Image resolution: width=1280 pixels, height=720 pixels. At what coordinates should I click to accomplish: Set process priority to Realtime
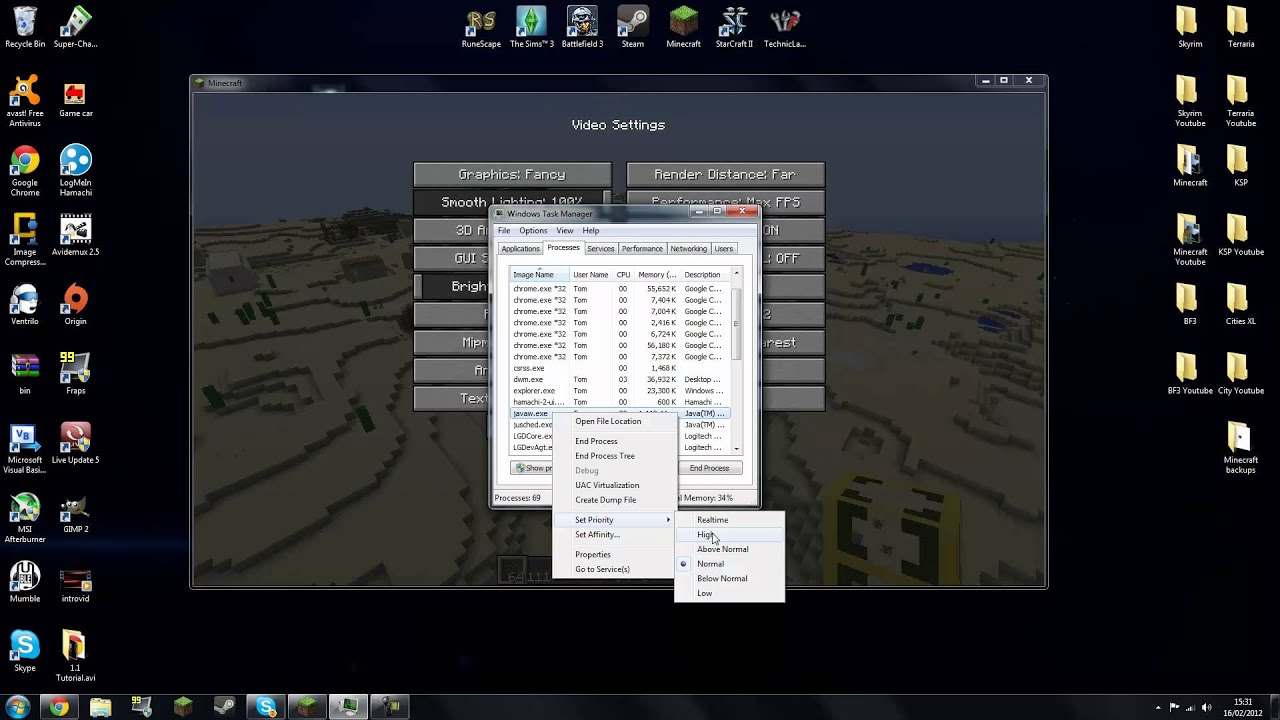tap(730, 520)
